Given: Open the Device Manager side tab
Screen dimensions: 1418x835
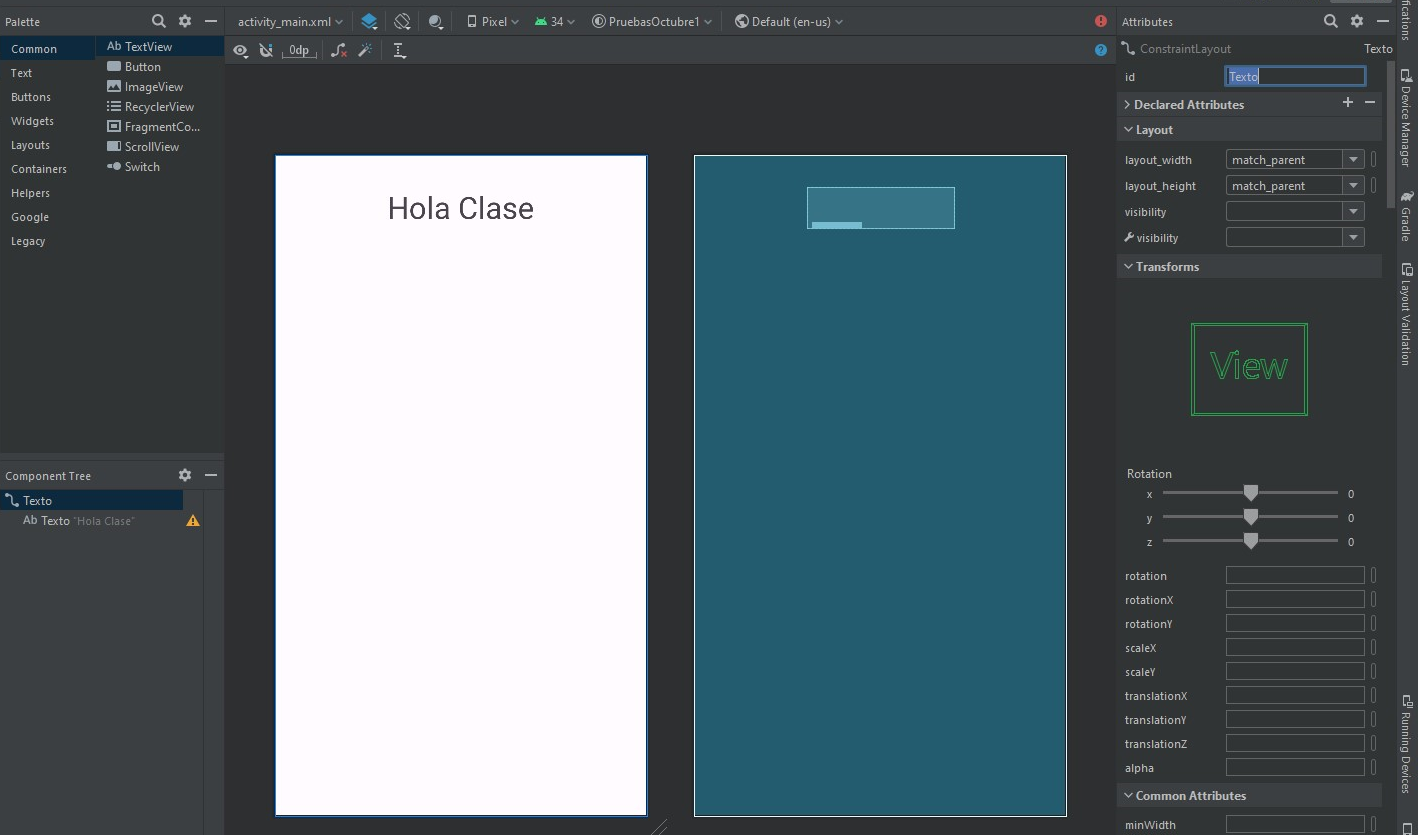Looking at the screenshot, I should pos(1406,118).
